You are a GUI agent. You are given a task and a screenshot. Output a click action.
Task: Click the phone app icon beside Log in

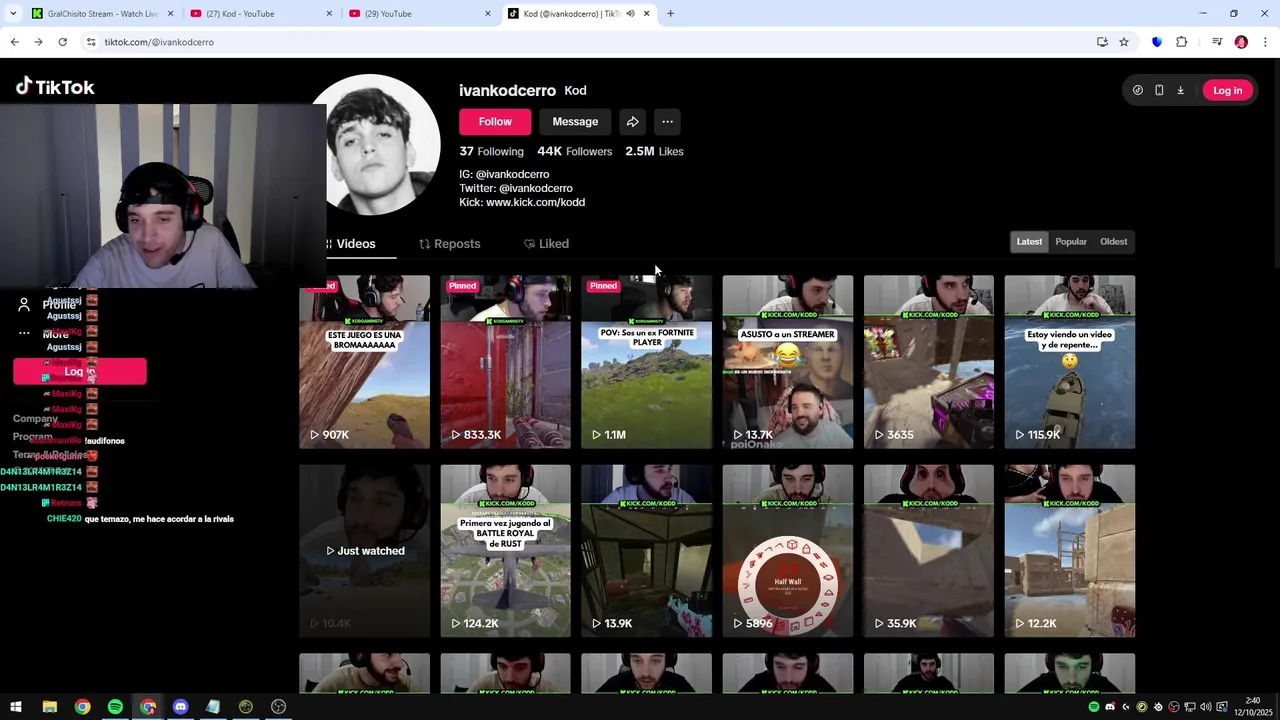click(x=1159, y=90)
